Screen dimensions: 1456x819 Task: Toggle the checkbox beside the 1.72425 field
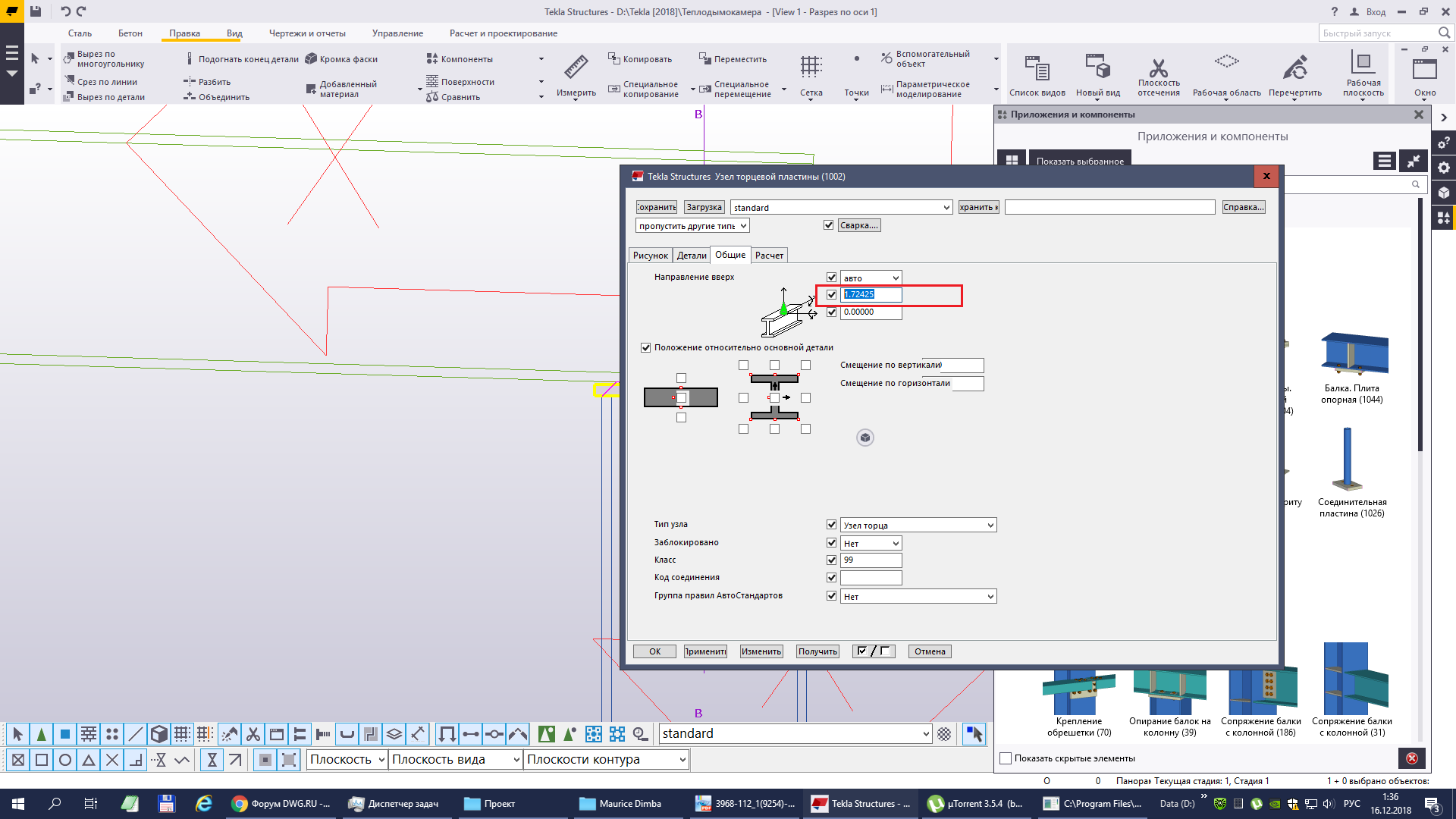point(832,294)
